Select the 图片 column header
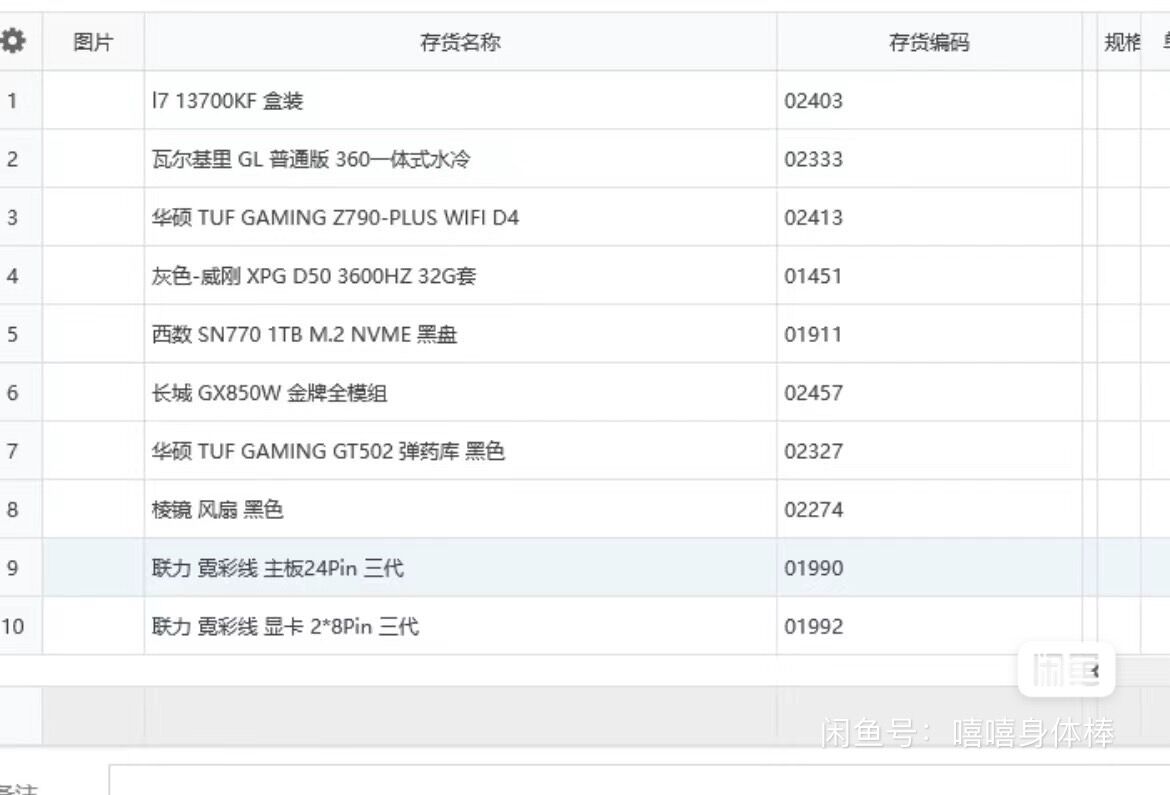1170x795 pixels. [x=93, y=42]
